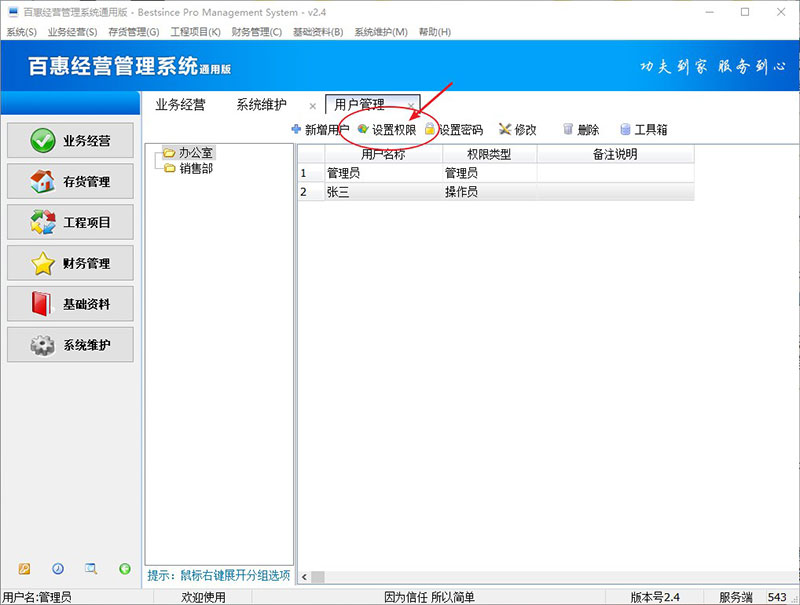Open the 业务经营(S) menu

[72, 32]
